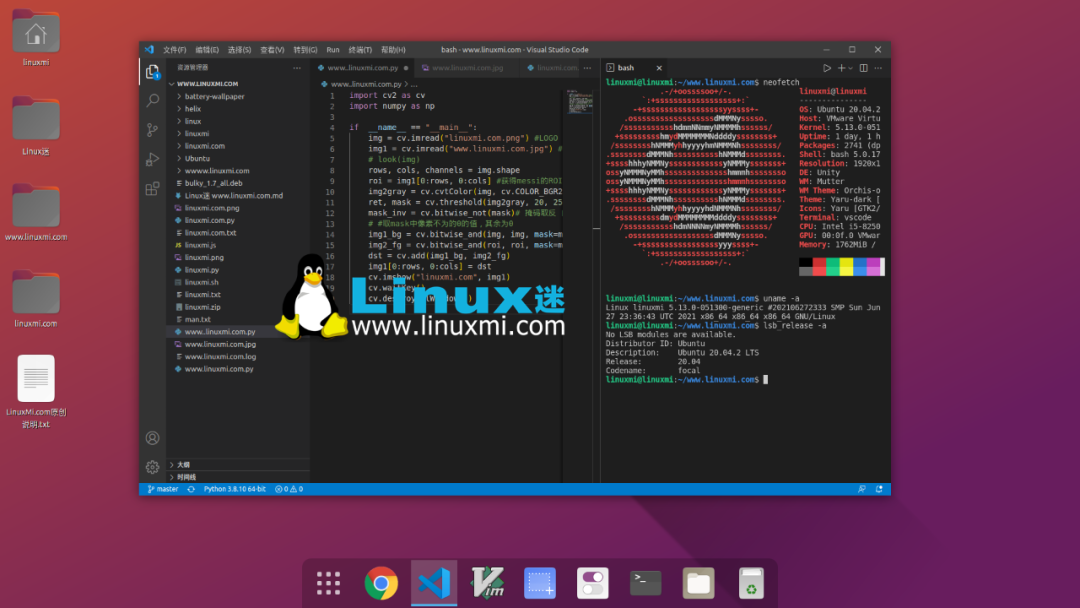The image size is (1080, 608).
Task: Click Python 3.8.10 64-bit interpreter selector
Action: (x=234, y=489)
